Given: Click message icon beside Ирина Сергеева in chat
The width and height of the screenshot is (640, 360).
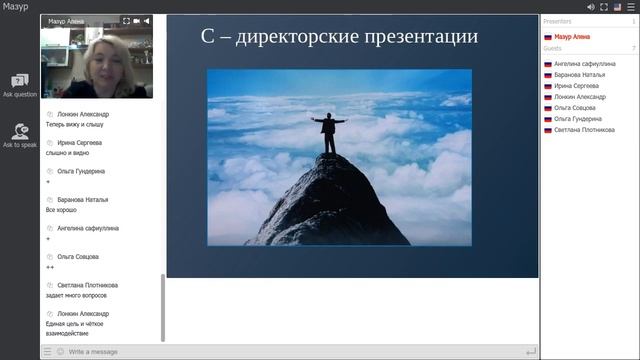Looking at the screenshot, I should coord(50,143).
